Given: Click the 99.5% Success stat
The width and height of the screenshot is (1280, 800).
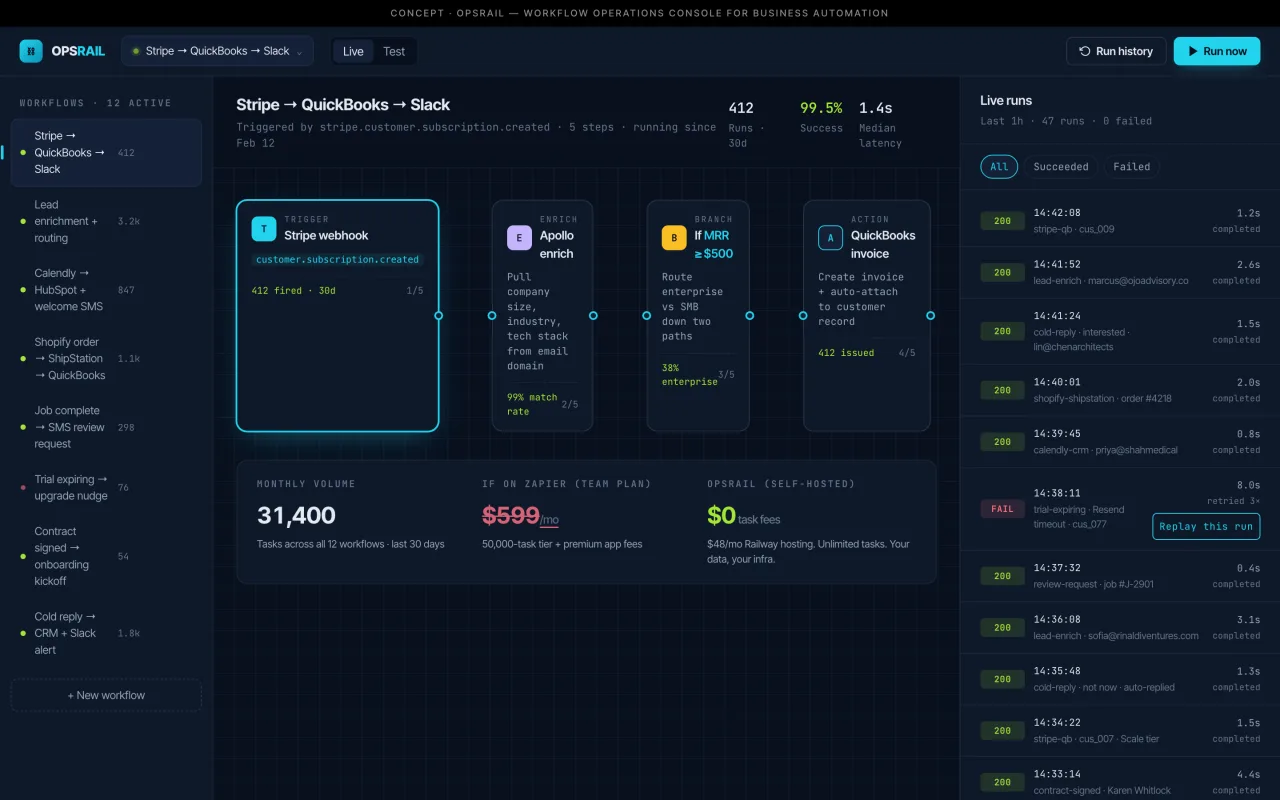Looking at the screenshot, I should pos(821,116).
